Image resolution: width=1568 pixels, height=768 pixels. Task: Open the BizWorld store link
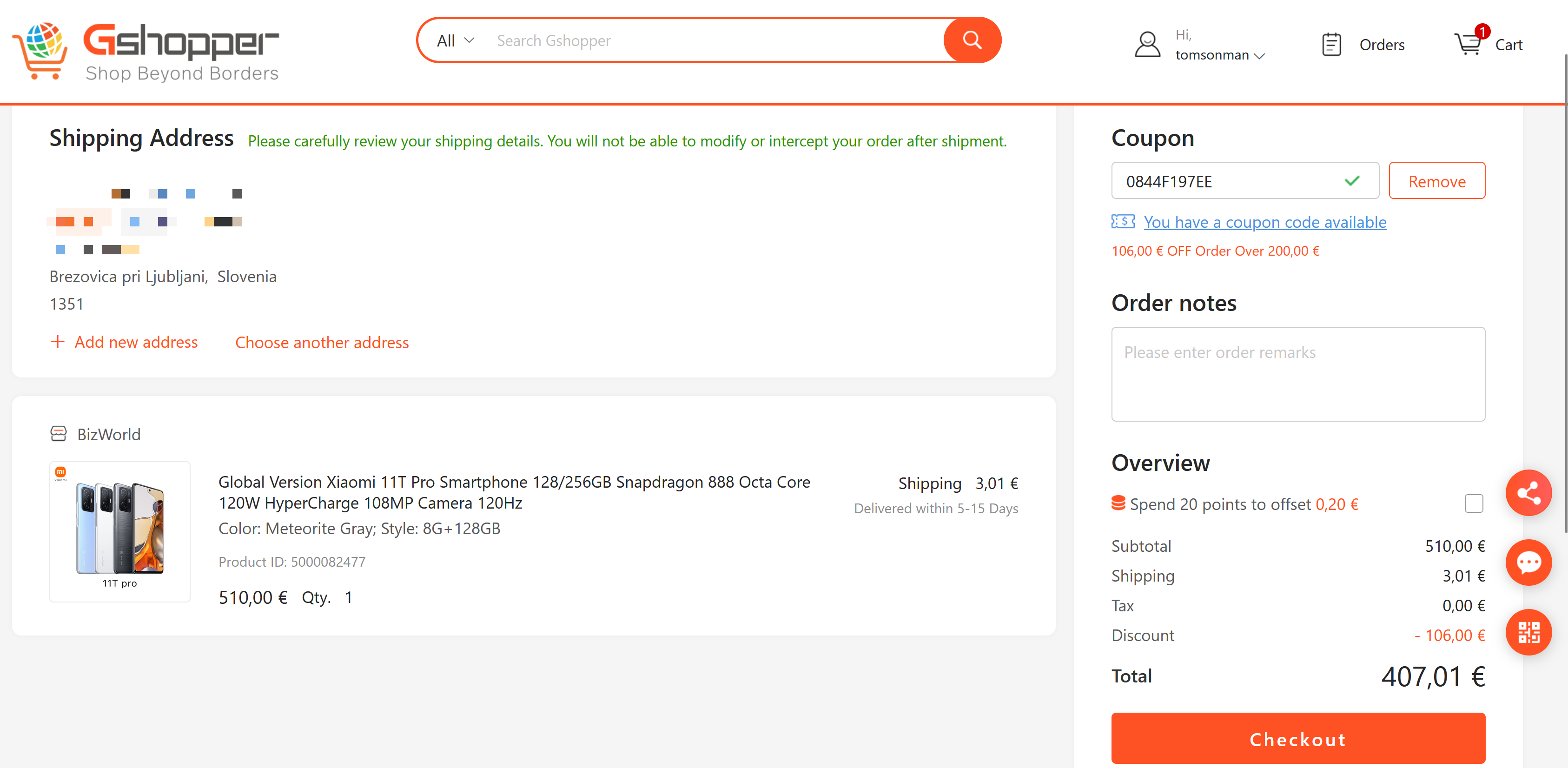pyautogui.click(x=109, y=435)
